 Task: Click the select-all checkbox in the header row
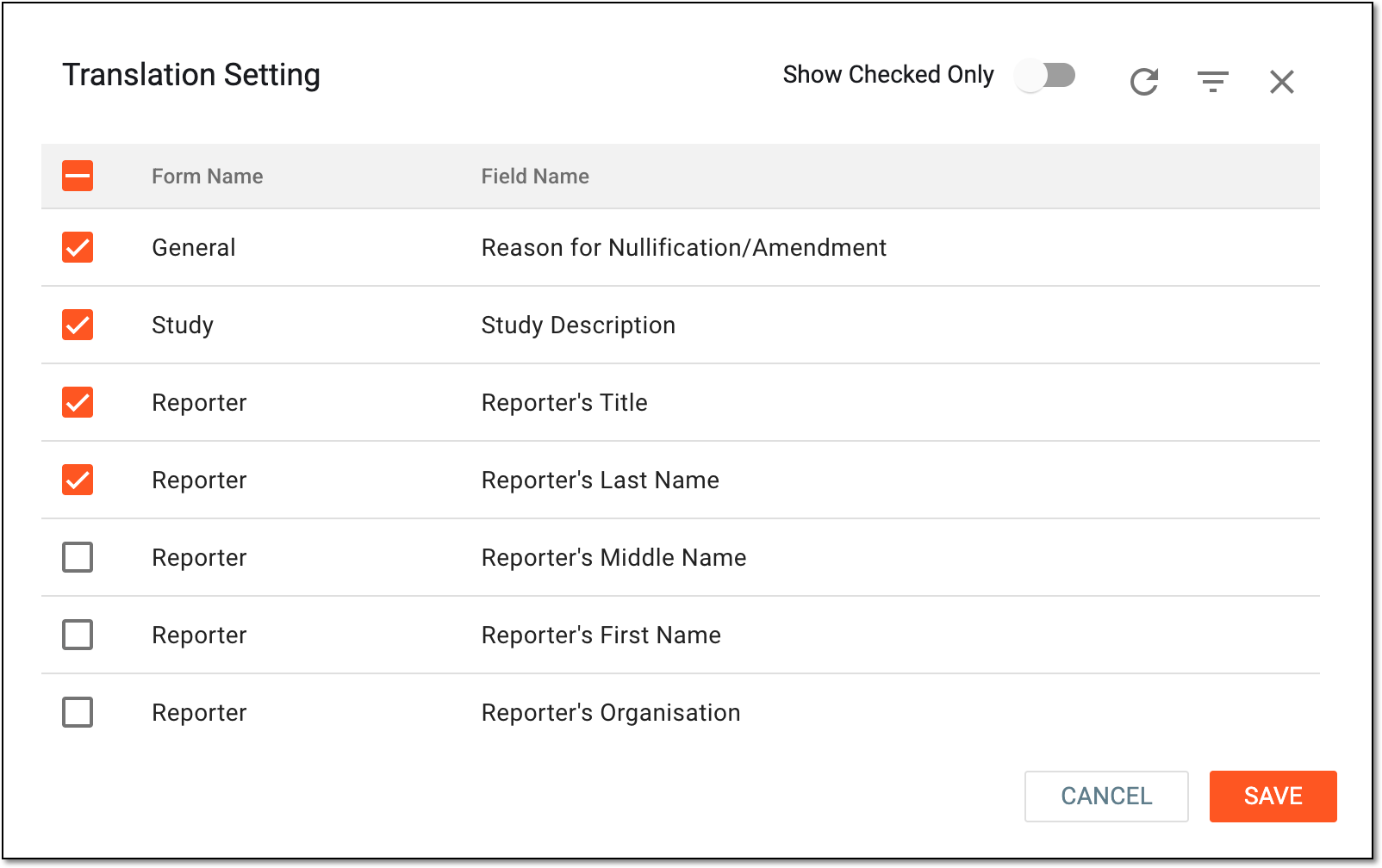[x=78, y=176]
